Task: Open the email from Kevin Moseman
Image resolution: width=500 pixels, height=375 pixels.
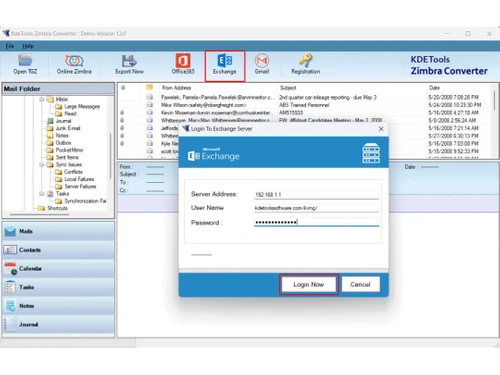Action: pyautogui.click(x=217, y=113)
